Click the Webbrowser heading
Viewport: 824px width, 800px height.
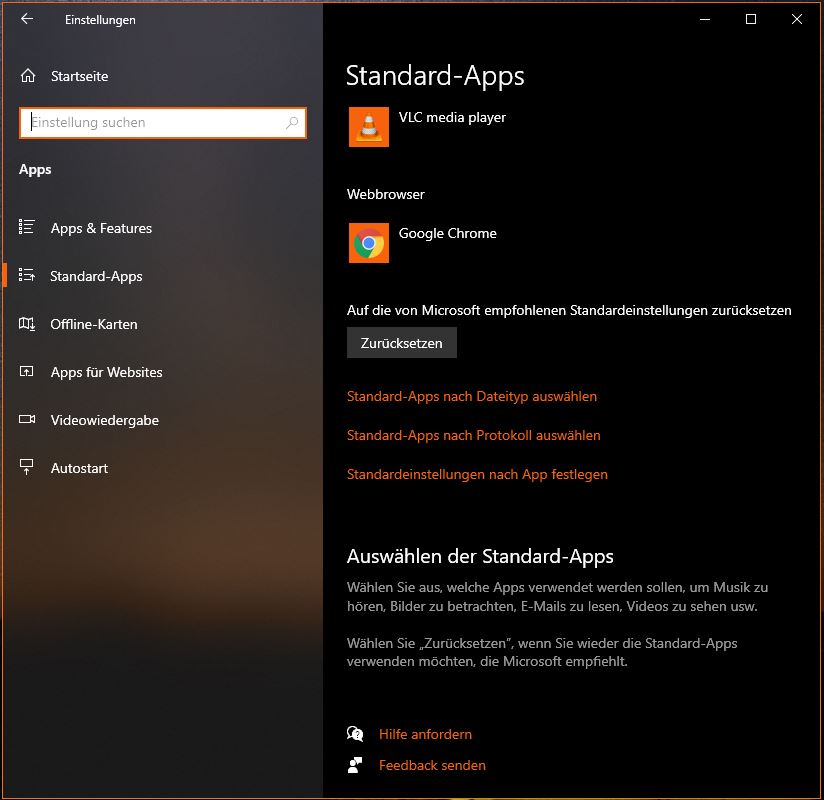pos(385,194)
